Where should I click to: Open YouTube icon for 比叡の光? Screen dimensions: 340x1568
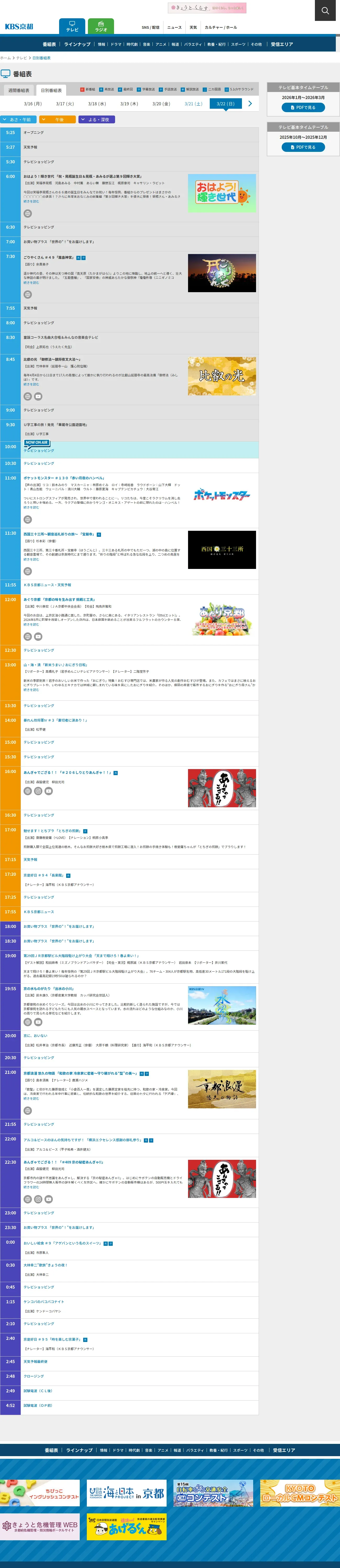click(x=38, y=396)
